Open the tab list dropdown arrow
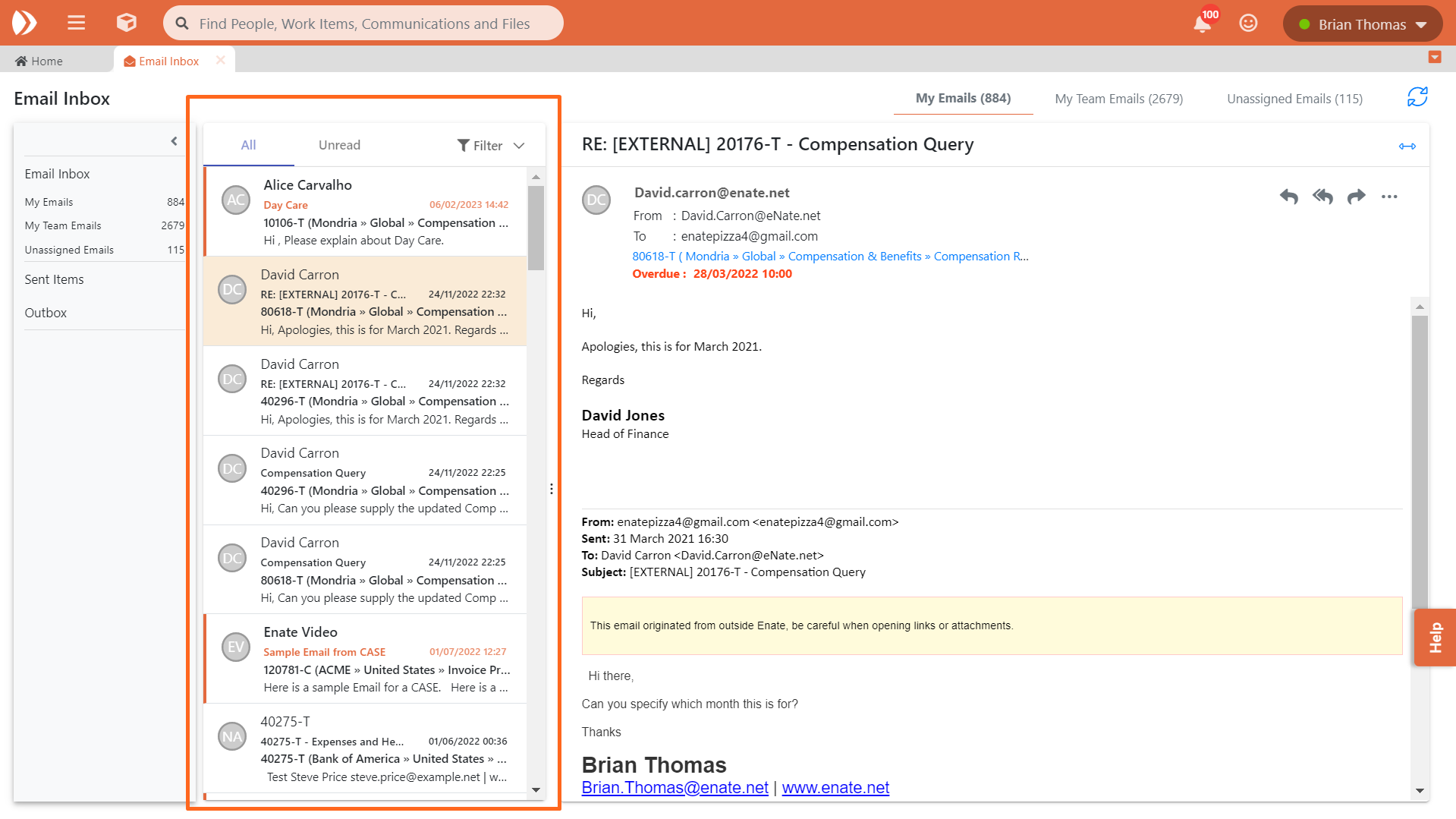The image size is (1456, 819). (1434, 58)
